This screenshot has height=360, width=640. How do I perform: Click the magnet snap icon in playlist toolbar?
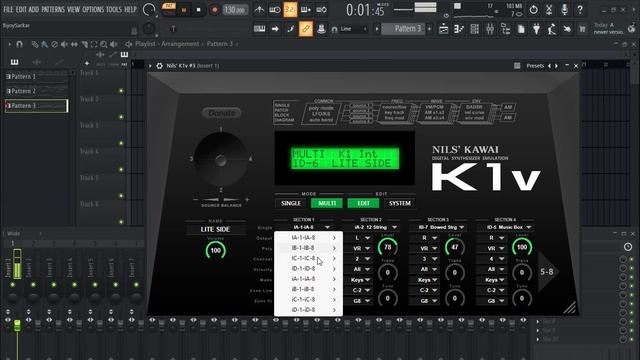(19, 44)
